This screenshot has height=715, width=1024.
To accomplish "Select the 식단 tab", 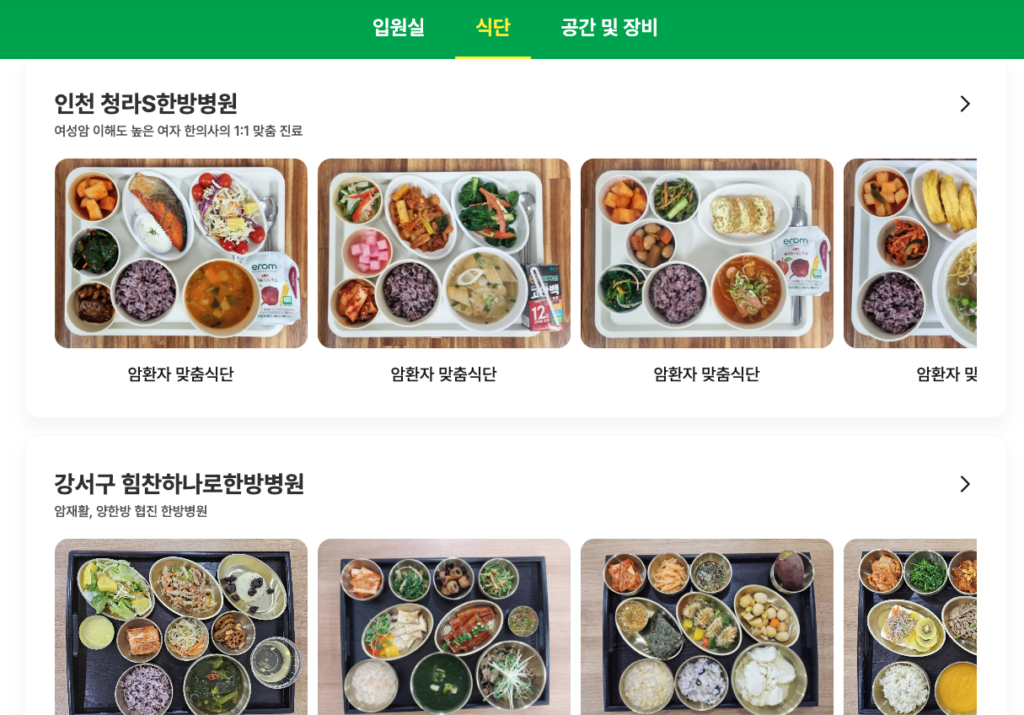I will click(493, 27).
